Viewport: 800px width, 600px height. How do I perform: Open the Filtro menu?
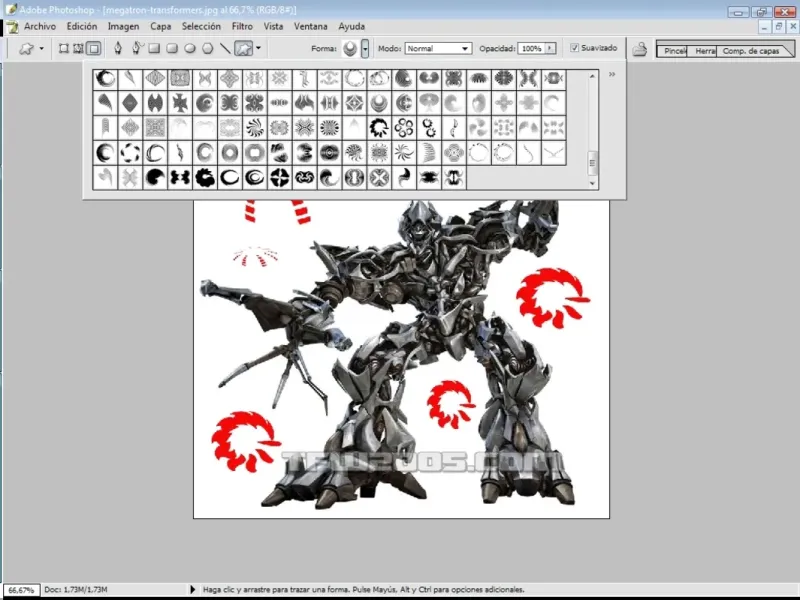point(242,26)
